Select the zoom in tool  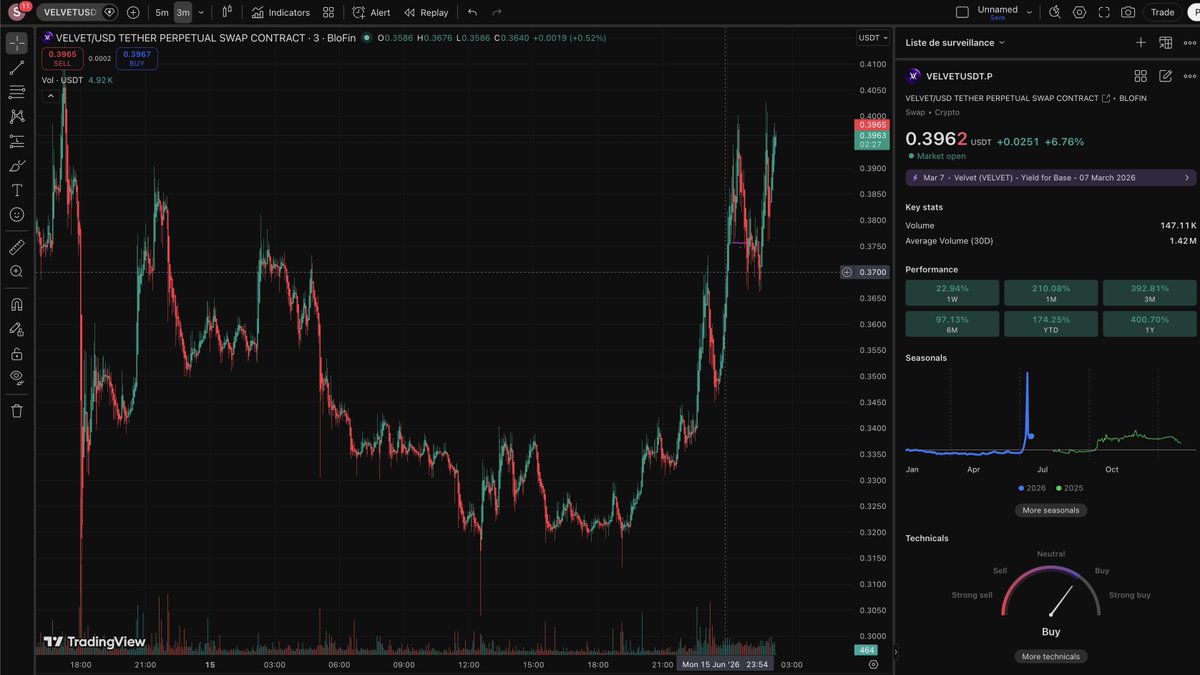[17, 271]
